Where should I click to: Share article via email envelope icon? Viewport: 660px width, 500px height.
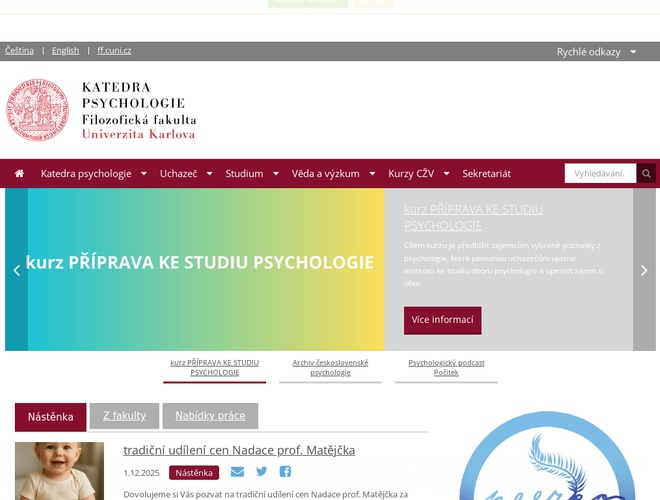point(237,472)
